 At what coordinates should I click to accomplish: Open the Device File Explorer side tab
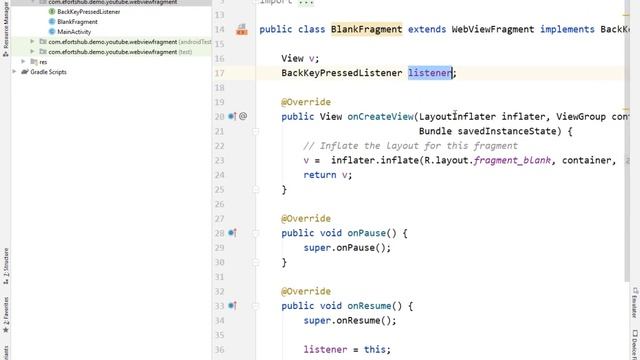click(x=635, y=344)
